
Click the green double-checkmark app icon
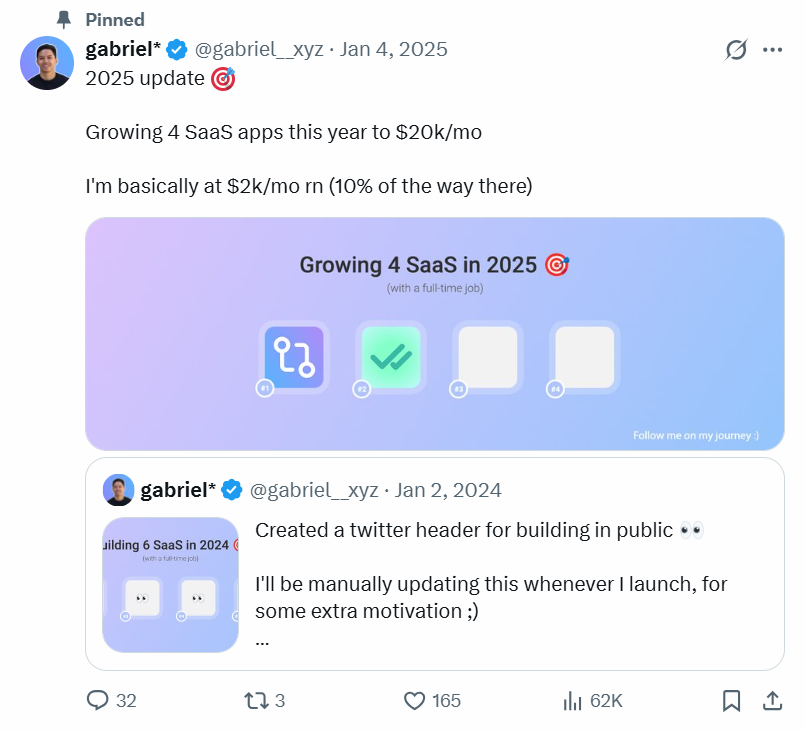click(391, 357)
